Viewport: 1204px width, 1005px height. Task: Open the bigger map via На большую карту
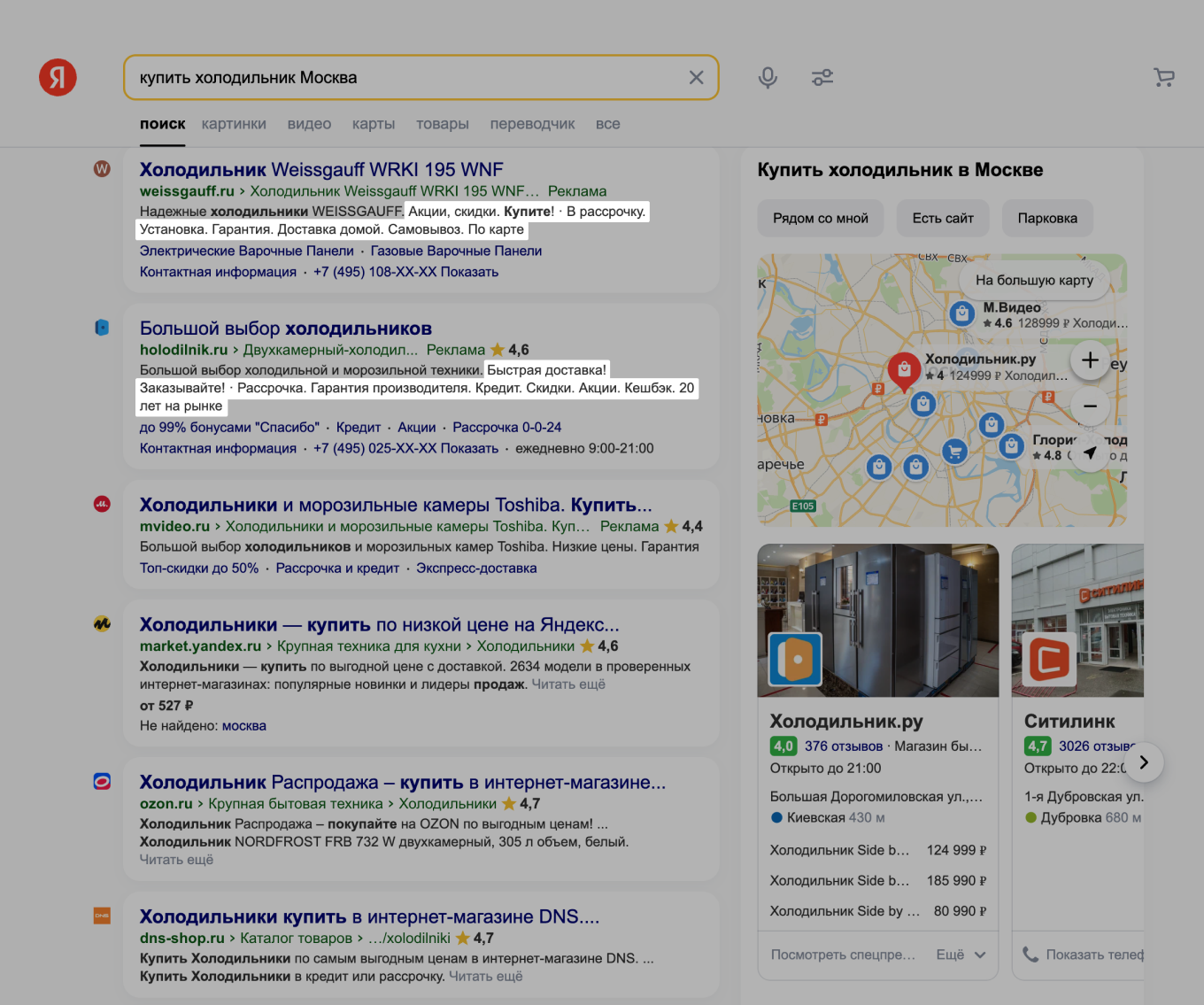[x=1033, y=280]
